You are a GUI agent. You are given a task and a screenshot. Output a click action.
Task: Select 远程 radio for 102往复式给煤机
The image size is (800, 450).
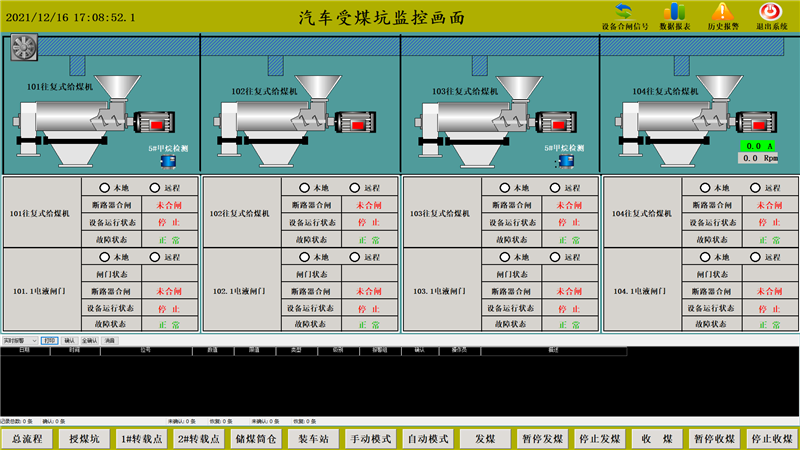click(x=355, y=187)
